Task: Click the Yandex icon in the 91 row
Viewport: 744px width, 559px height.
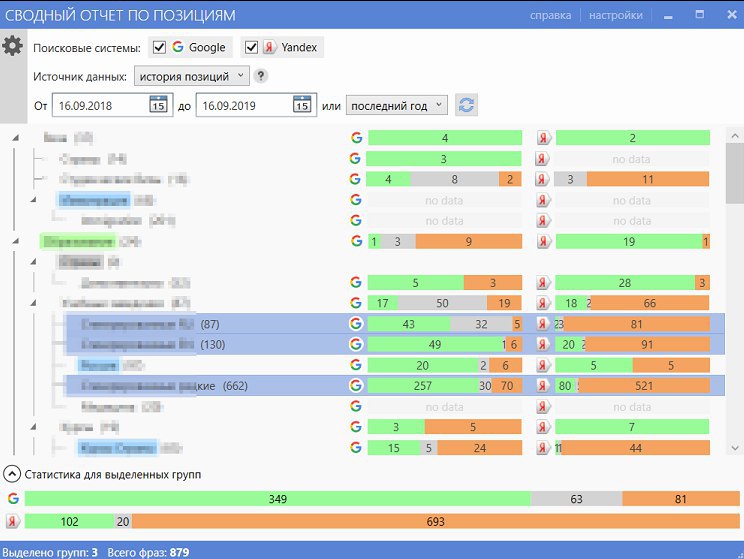Action: [543, 344]
